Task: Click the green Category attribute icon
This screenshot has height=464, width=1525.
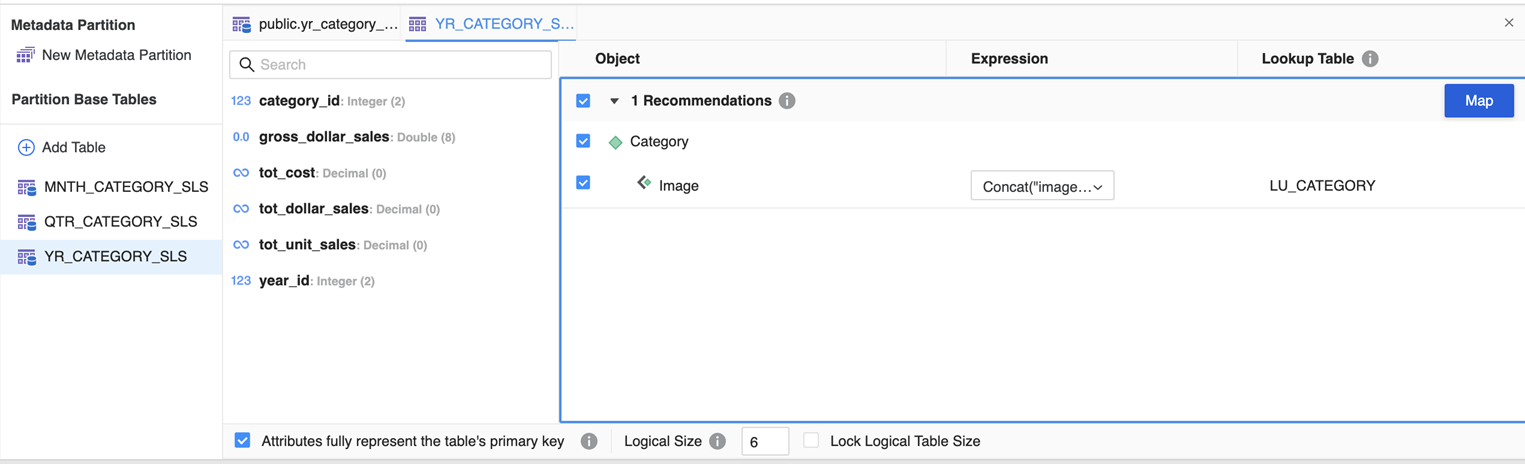Action: click(x=616, y=142)
